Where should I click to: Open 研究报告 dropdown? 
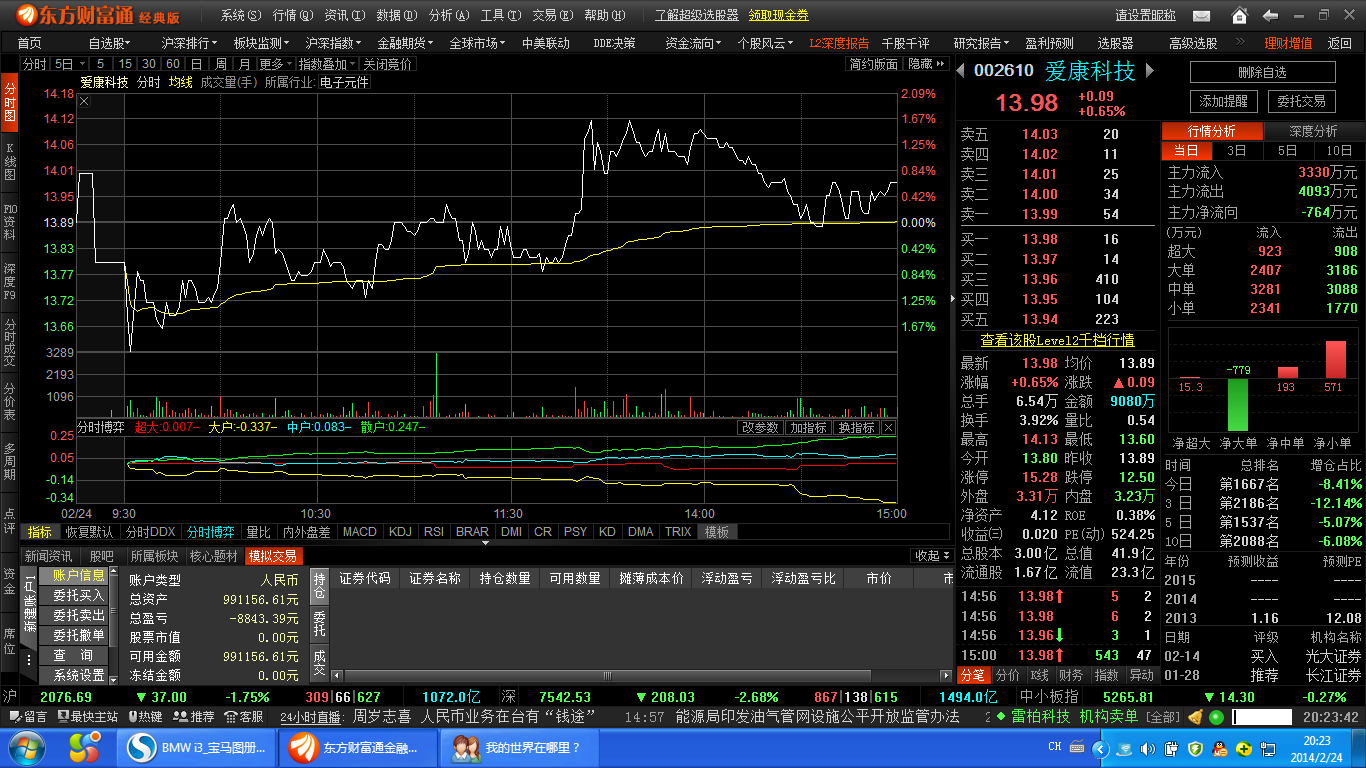click(x=981, y=43)
